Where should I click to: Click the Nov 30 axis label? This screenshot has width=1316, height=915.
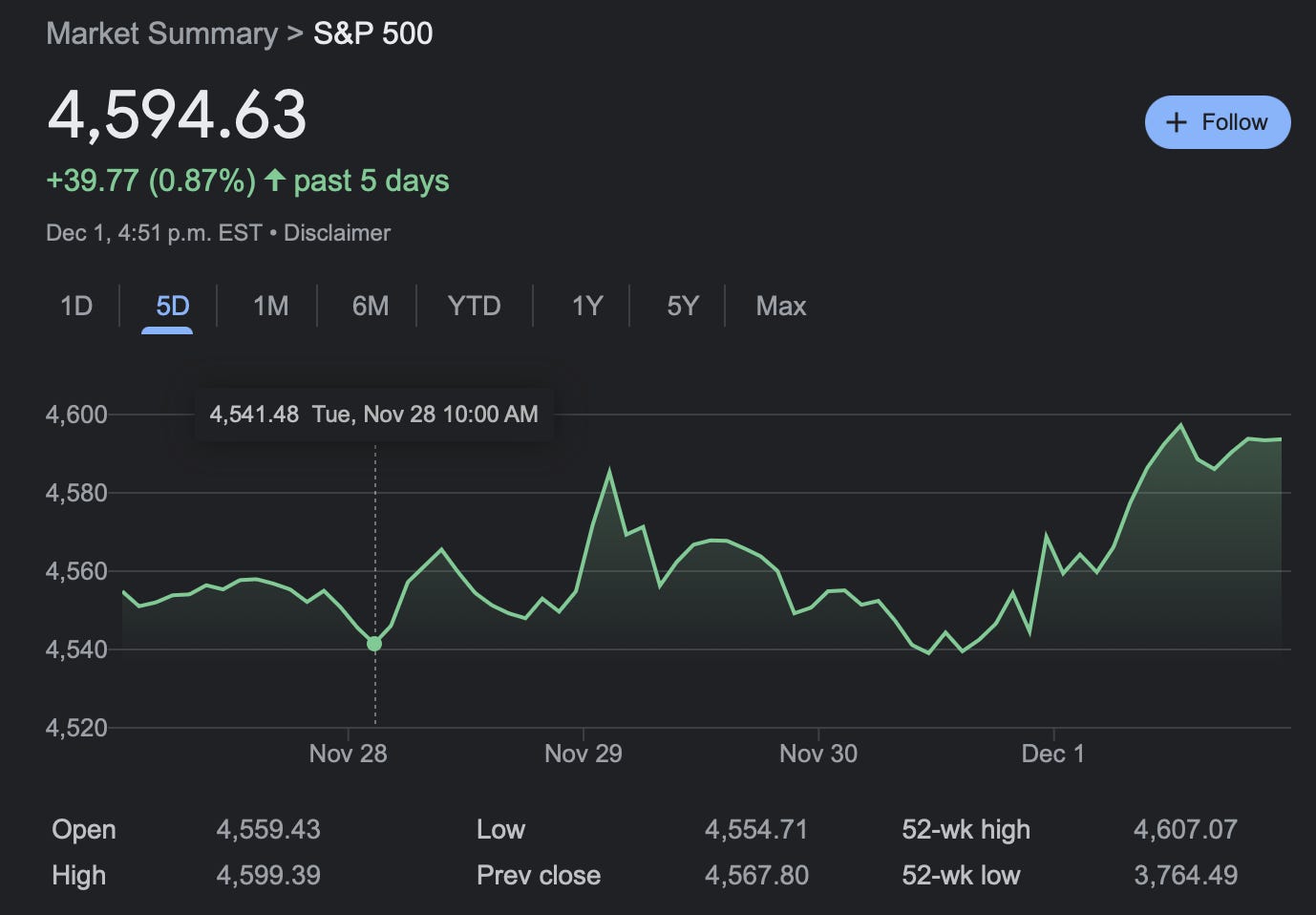(x=817, y=754)
